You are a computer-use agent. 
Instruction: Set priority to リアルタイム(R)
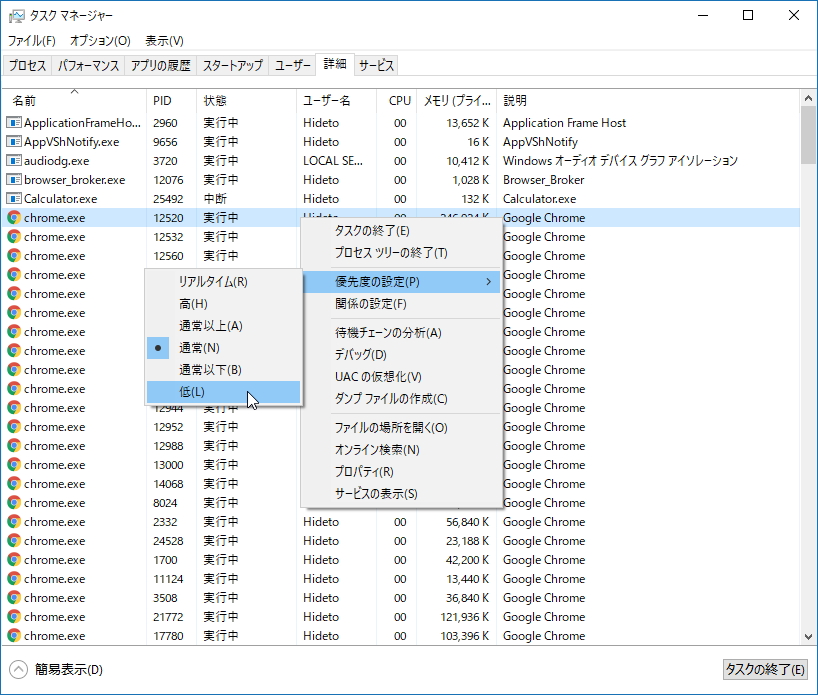click(x=223, y=282)
